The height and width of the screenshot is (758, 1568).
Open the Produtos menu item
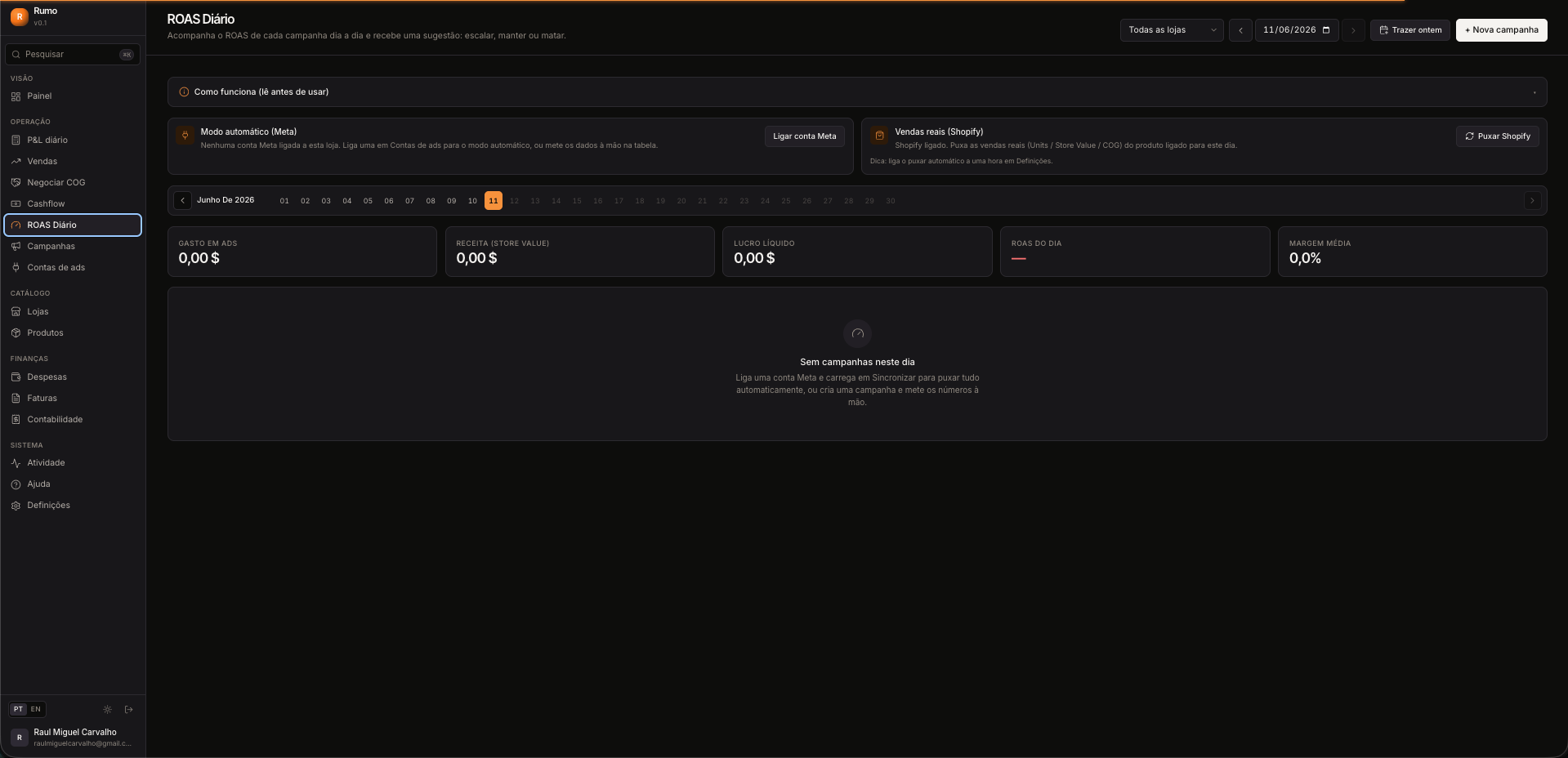pyautogui.click(x=73, y=333)
